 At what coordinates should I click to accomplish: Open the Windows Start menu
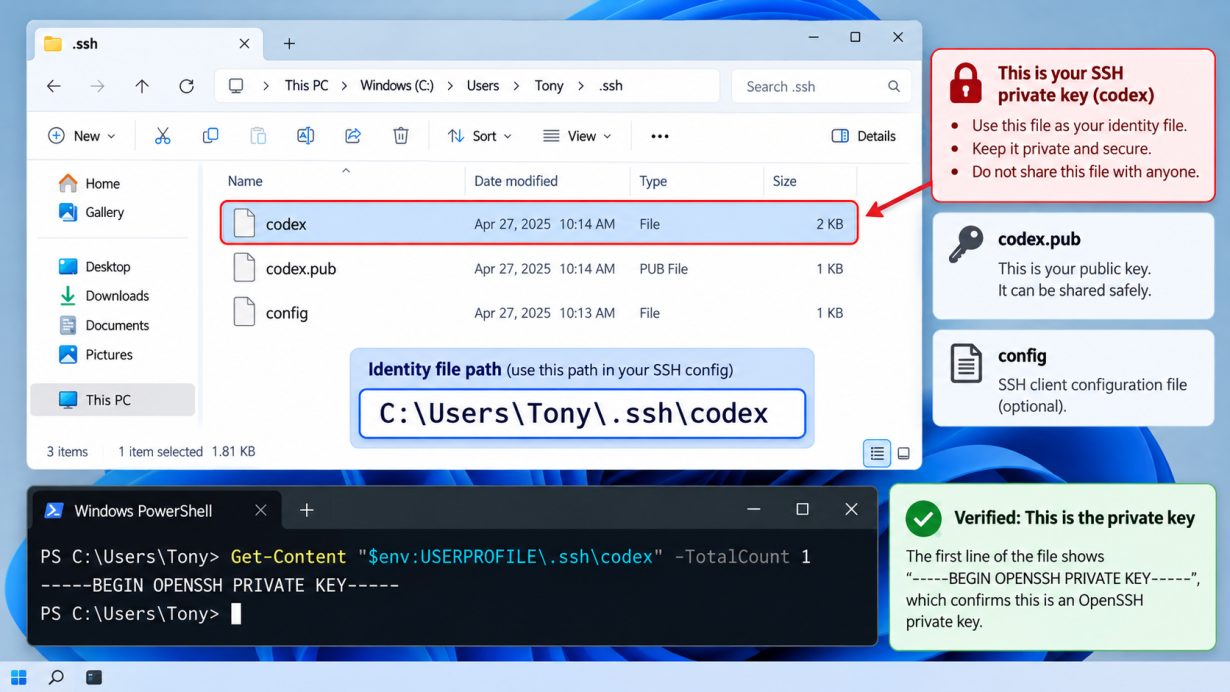coord(18,677)
